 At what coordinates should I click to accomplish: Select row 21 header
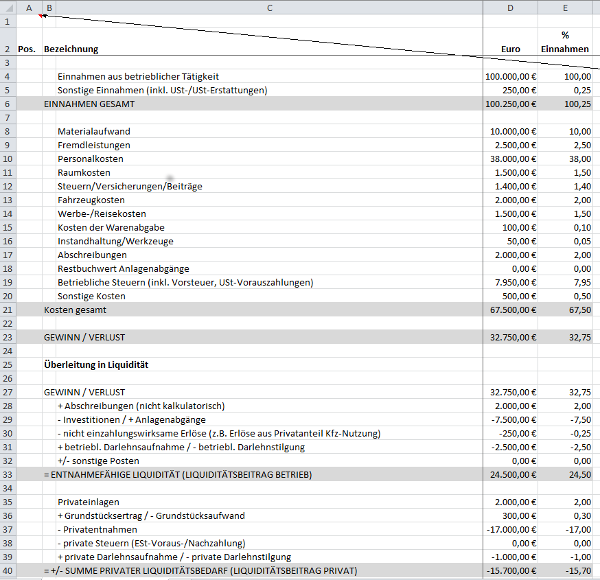pos(7,311)
